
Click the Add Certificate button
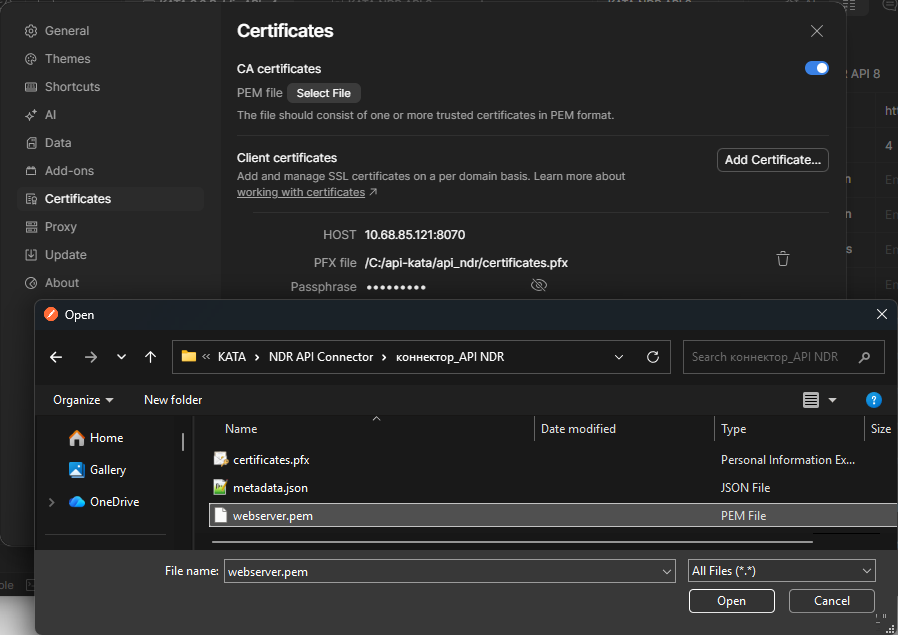tap(773, 160)
